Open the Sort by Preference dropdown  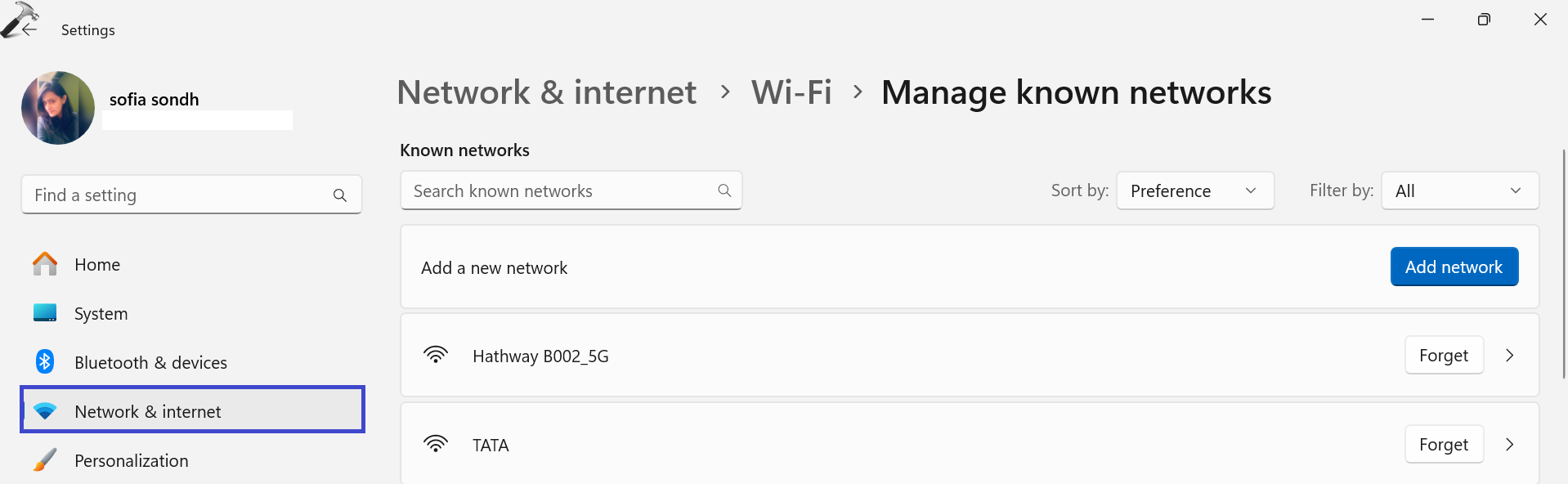tap(1194, 190)
